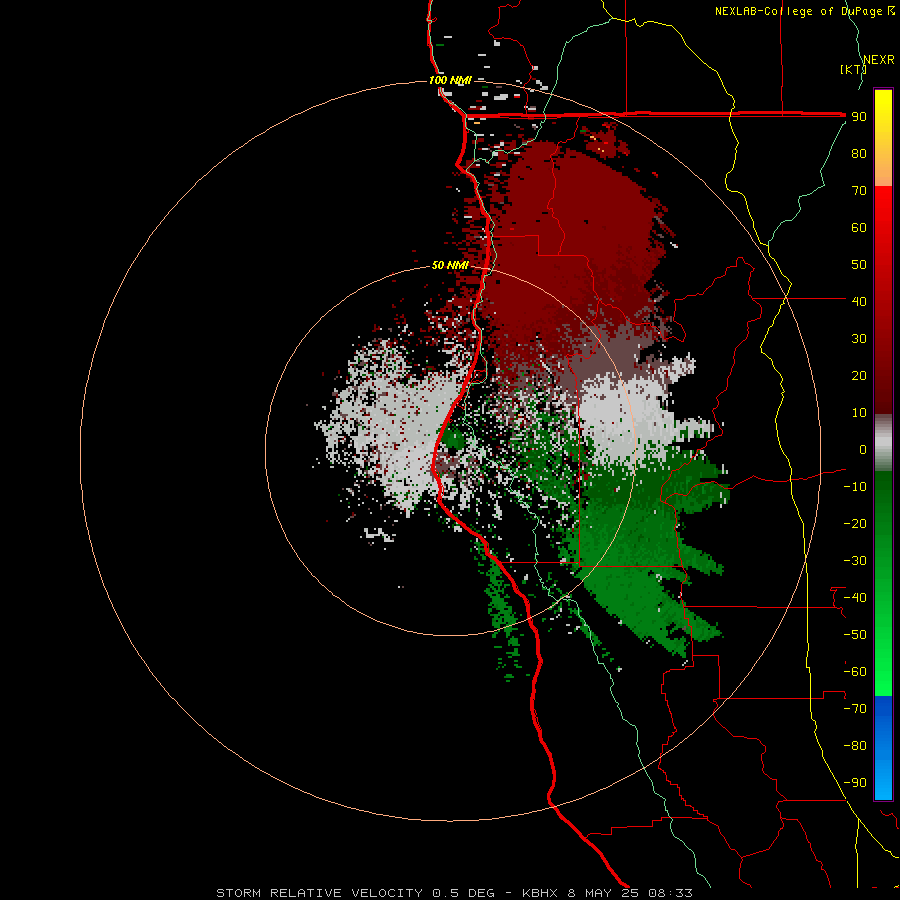Click the -70 value on the velocity scale
The image size is (900, 900).
[x=855, y=709]
